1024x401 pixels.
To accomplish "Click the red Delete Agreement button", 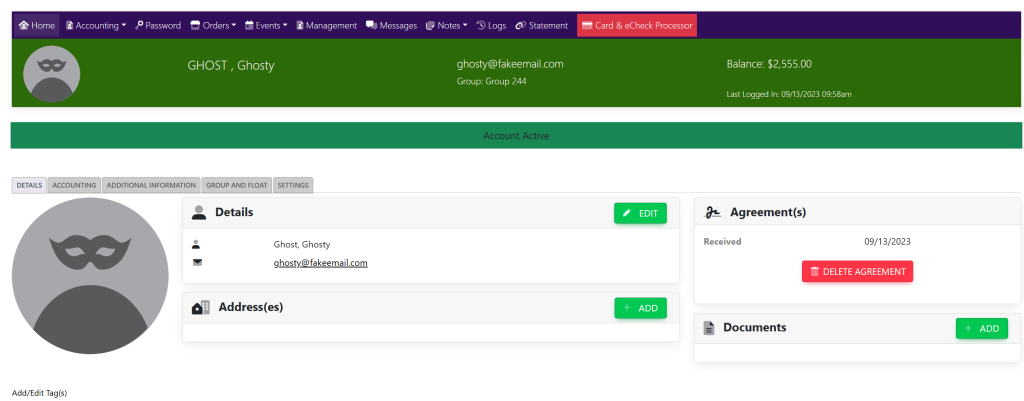I will 857,271.
